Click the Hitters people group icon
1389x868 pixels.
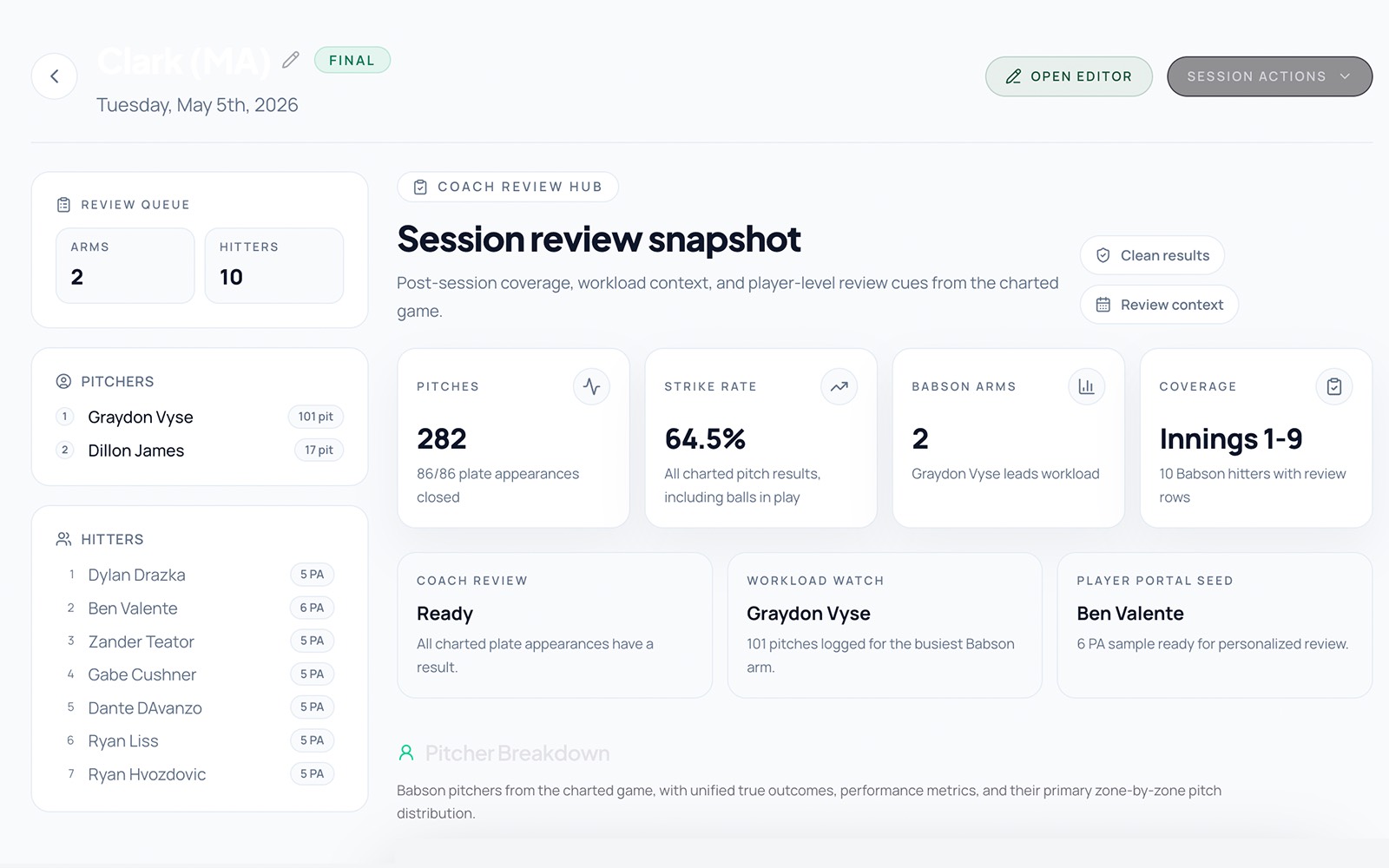point(63,539)
